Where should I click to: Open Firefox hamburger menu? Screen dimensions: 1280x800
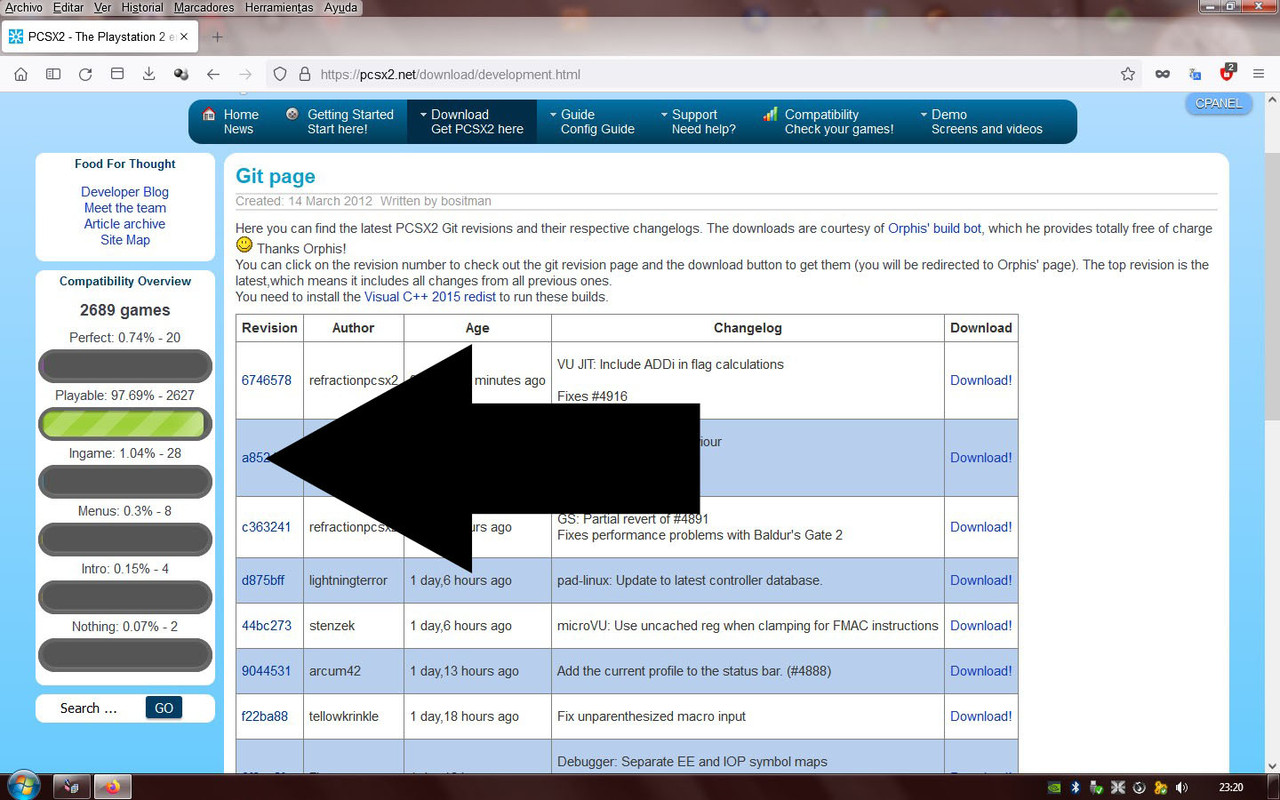1259,74
